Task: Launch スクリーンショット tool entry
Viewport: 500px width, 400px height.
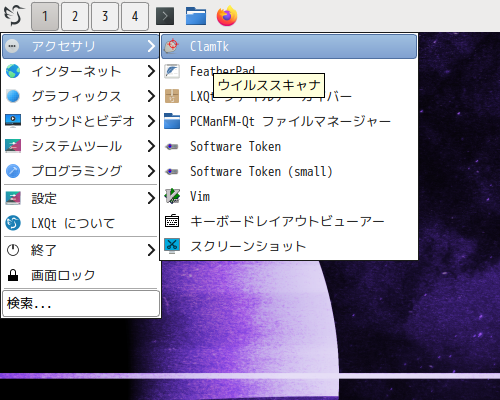Action: click(x=289, y=246)
